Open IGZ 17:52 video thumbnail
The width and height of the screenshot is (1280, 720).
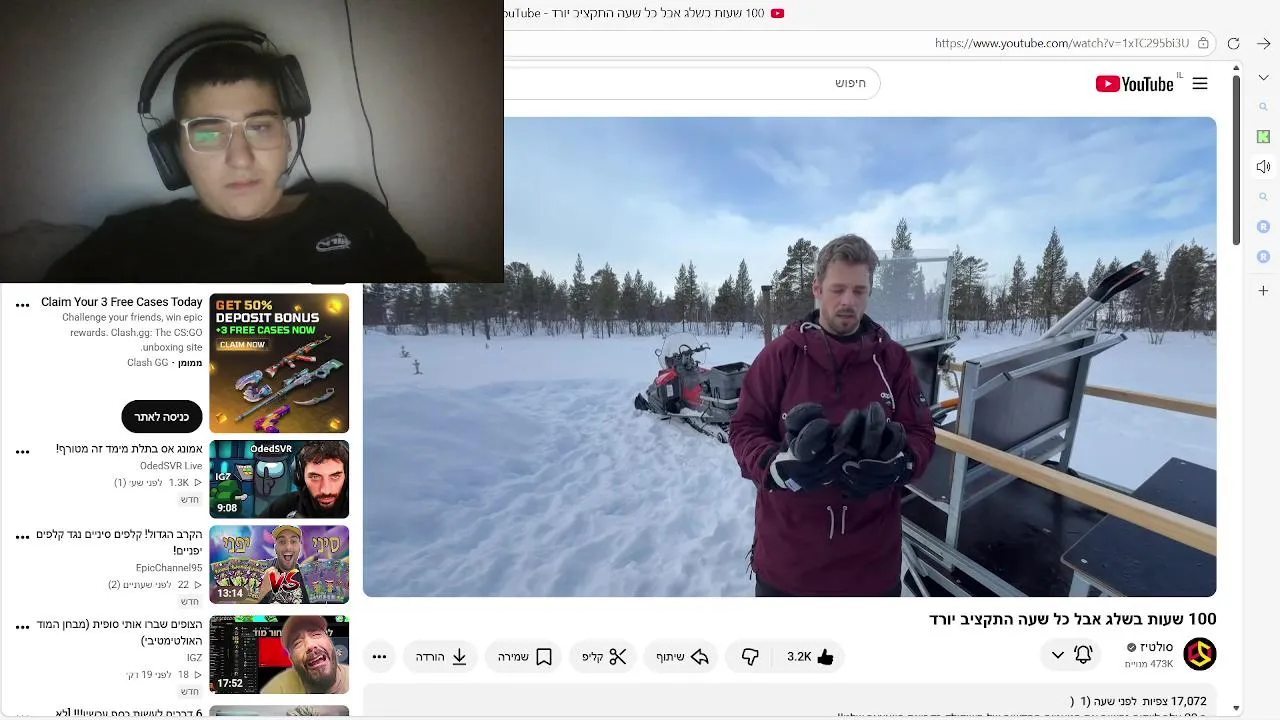click(279, 655)
